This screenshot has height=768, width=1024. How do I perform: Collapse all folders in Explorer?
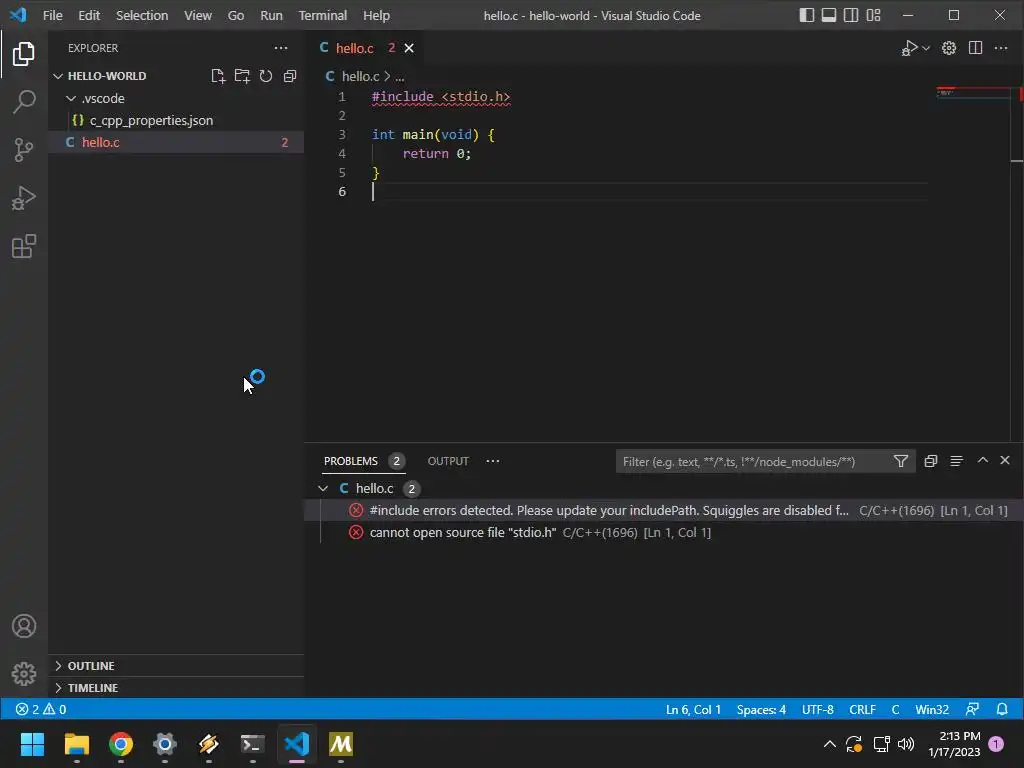coord(290,76)
